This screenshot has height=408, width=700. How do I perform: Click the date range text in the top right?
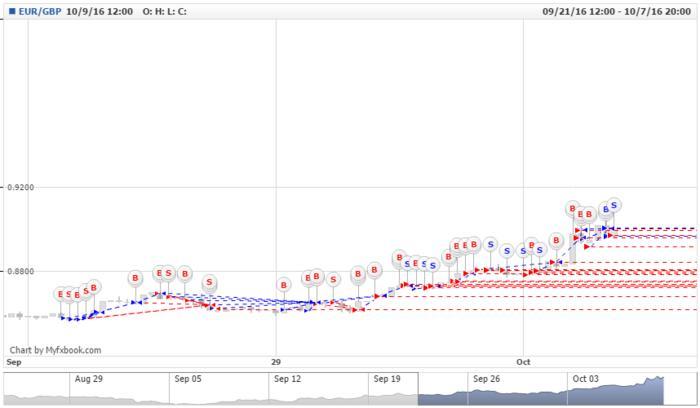click(x=616, y=12)
